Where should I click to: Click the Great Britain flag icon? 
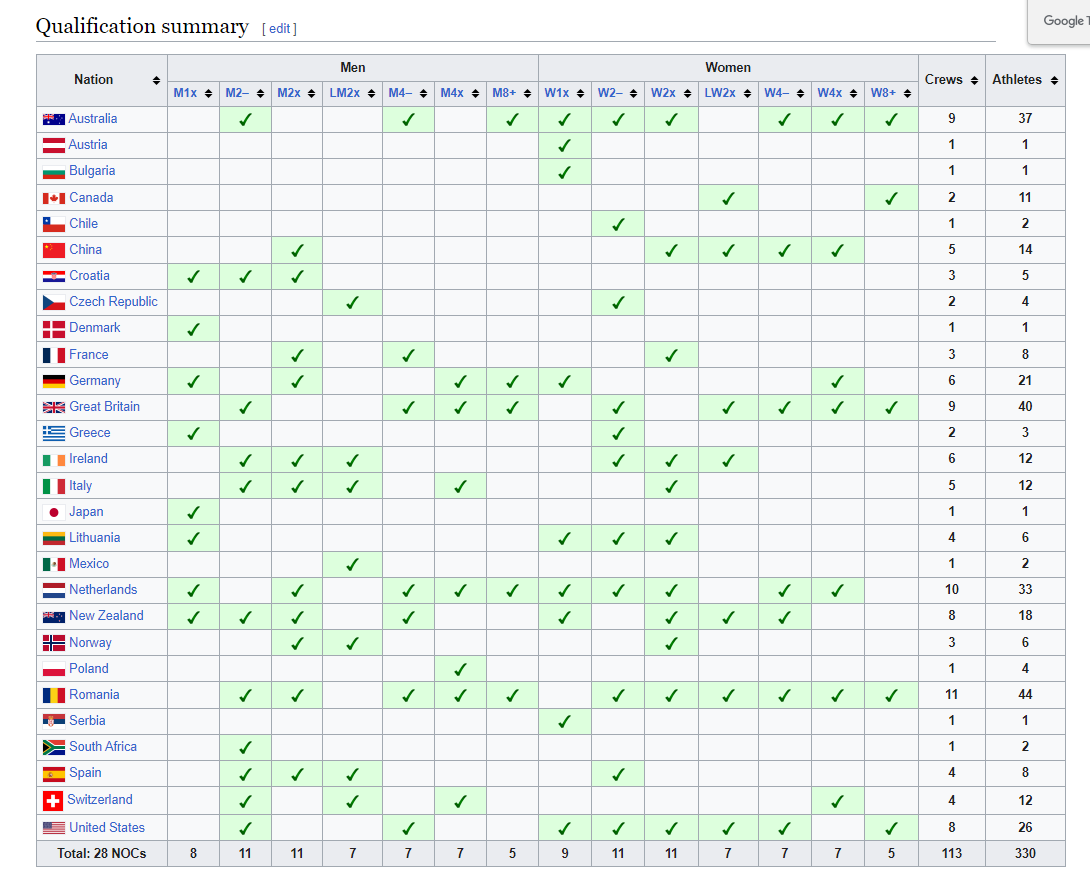54,407
